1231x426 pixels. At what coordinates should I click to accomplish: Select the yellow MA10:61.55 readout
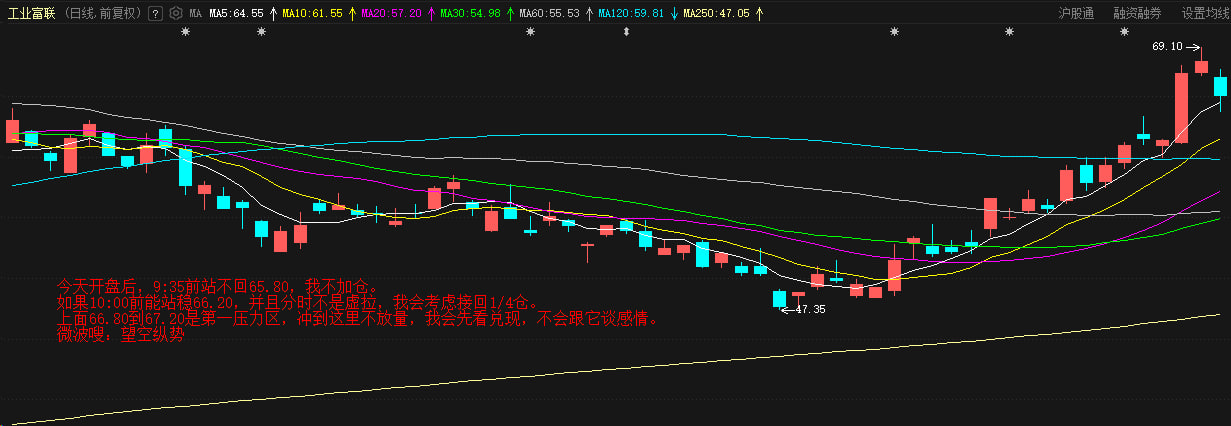pyautogui.click(x=312, y=14)
